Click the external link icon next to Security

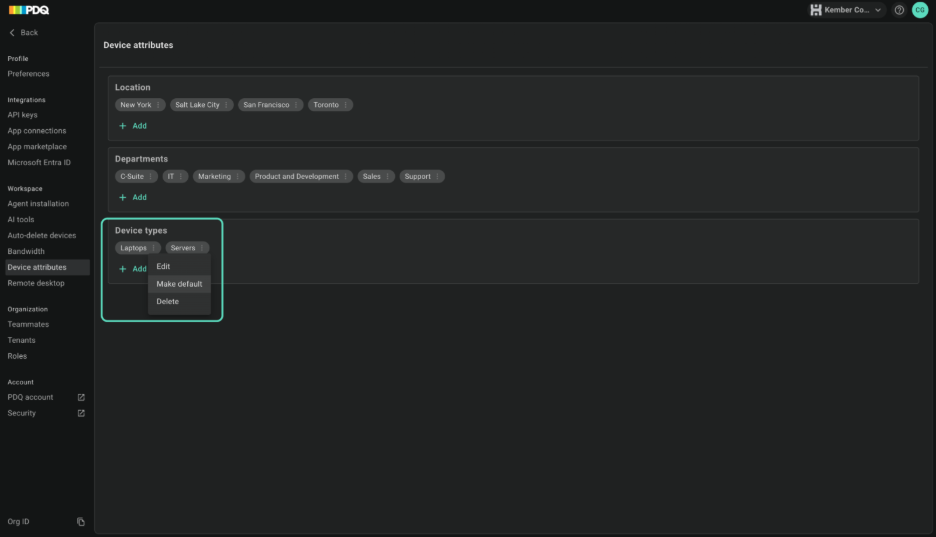[81, 413]
